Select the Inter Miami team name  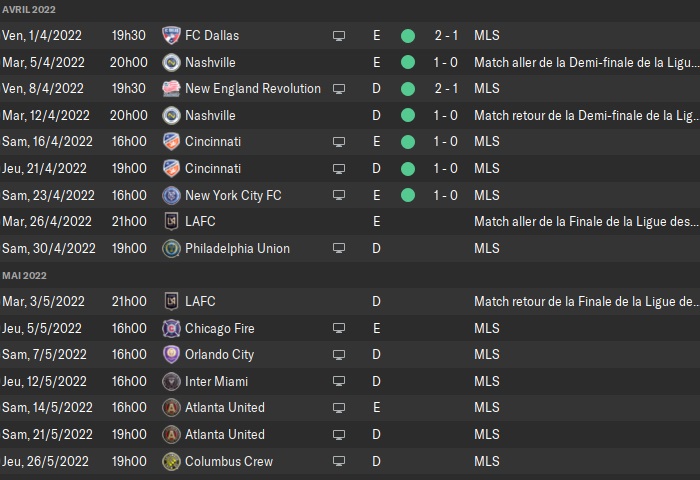pyautogui.click(x=217, y=381)
